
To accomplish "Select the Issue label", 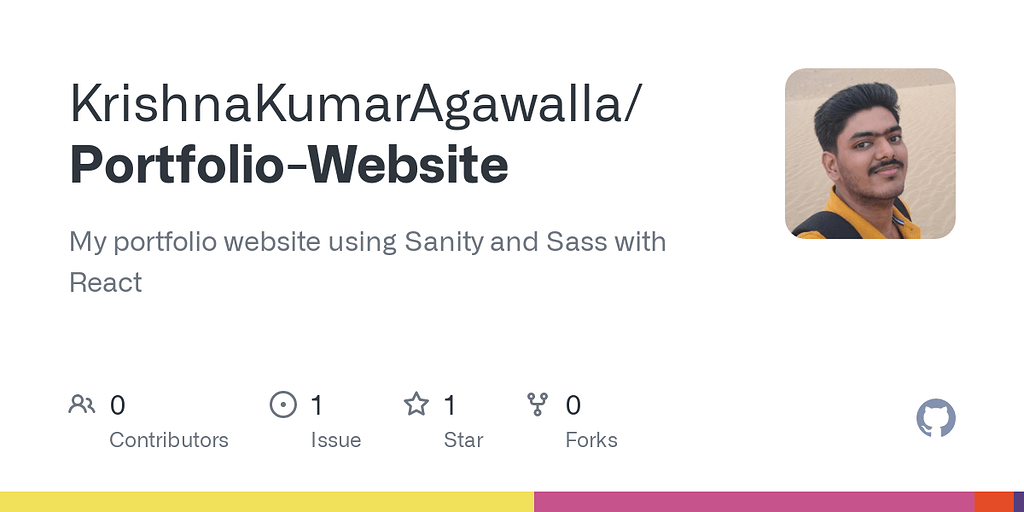I will (336, 440).
